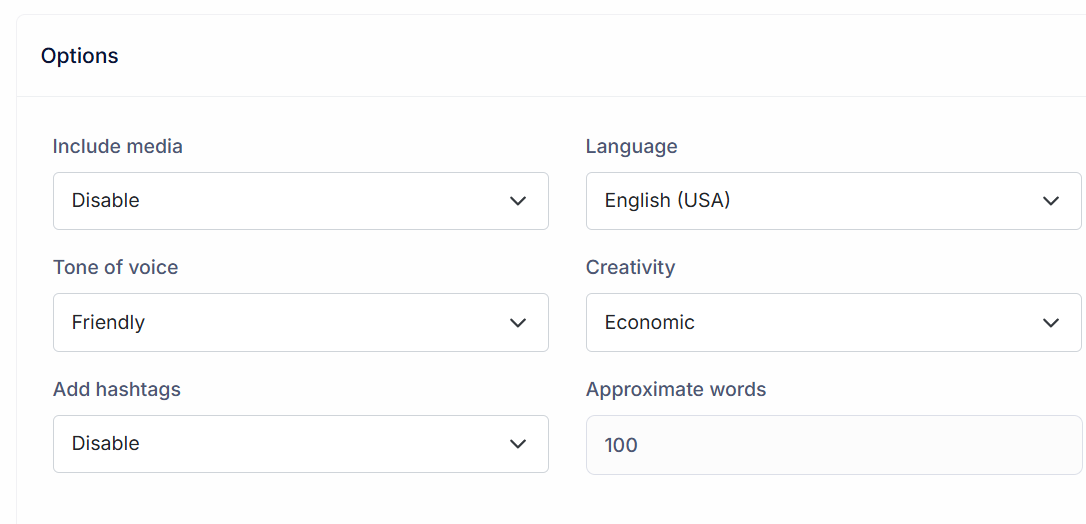This screenshot has width=1086, height=524.
Task: Click the "Creativity" field label
Action: [x=630, y=268]
